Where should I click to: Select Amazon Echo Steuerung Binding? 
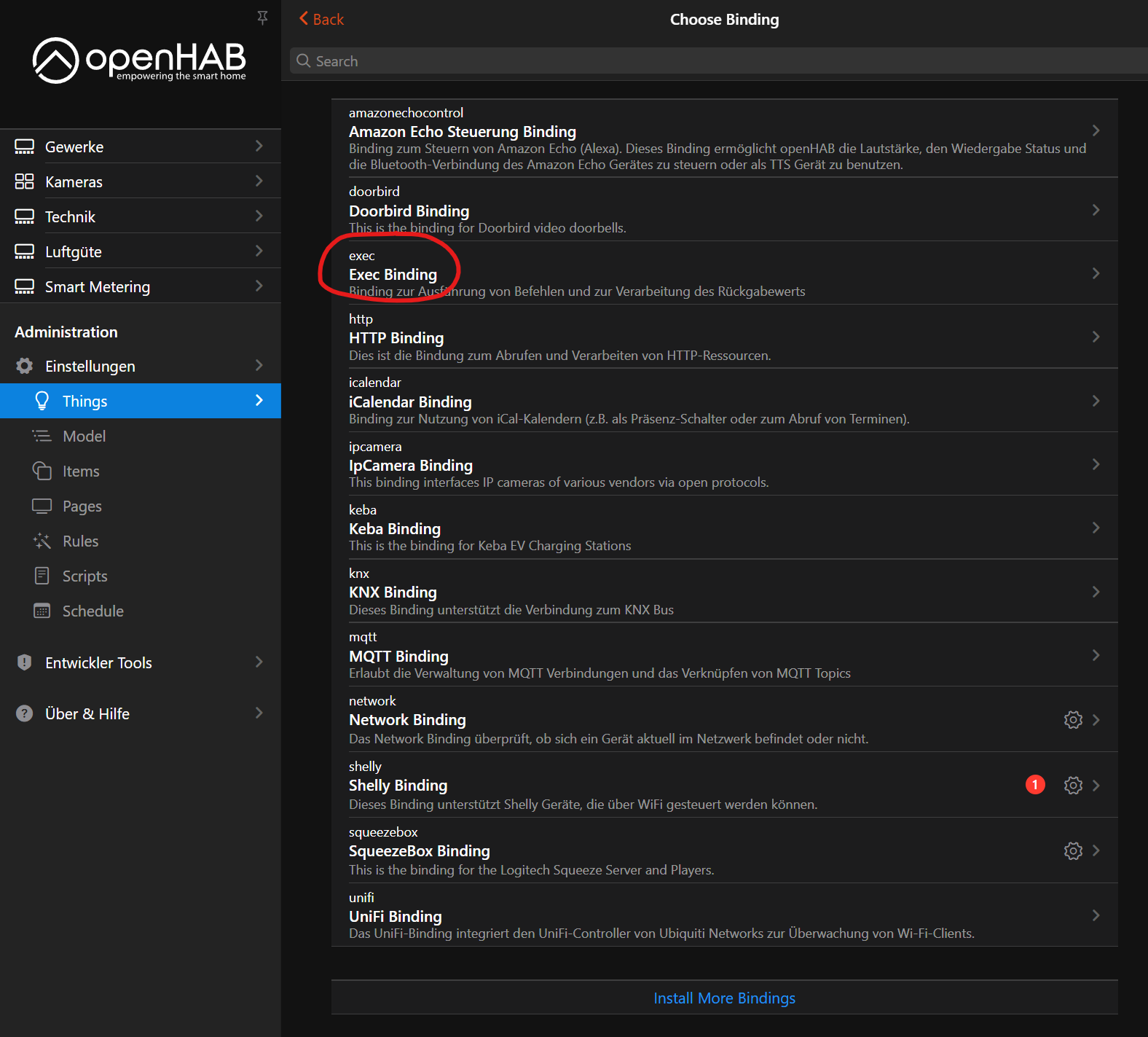(x=725, y=138)
